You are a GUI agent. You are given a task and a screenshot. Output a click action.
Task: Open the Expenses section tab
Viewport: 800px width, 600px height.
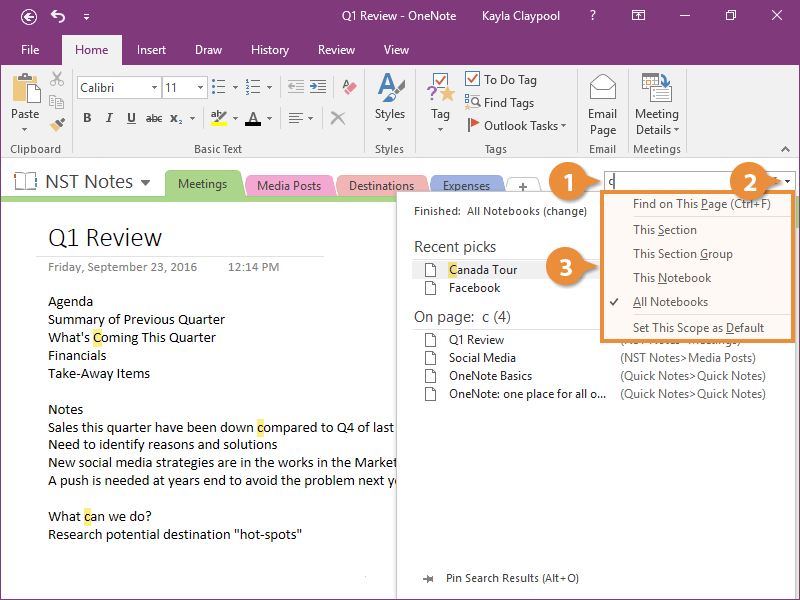466,186
